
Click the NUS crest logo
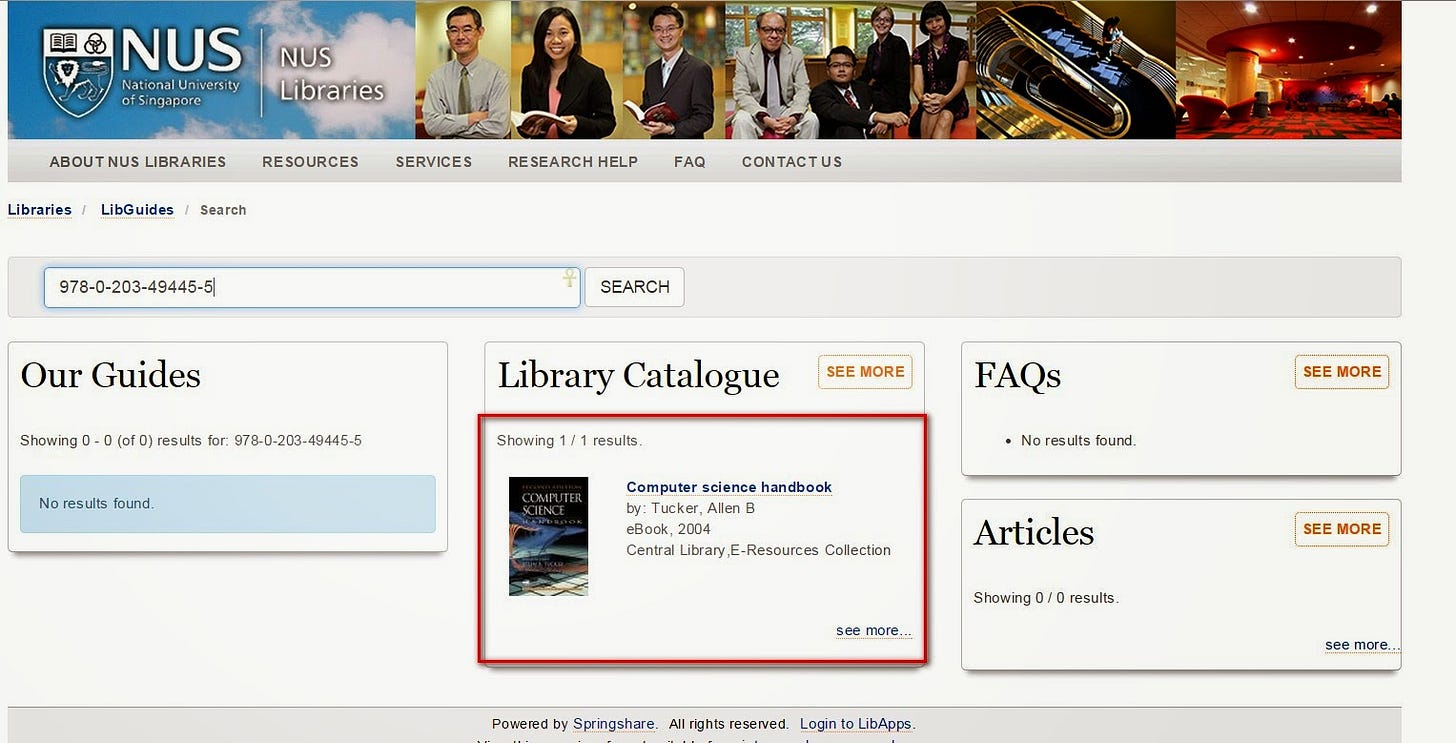(x=77, y=73)
